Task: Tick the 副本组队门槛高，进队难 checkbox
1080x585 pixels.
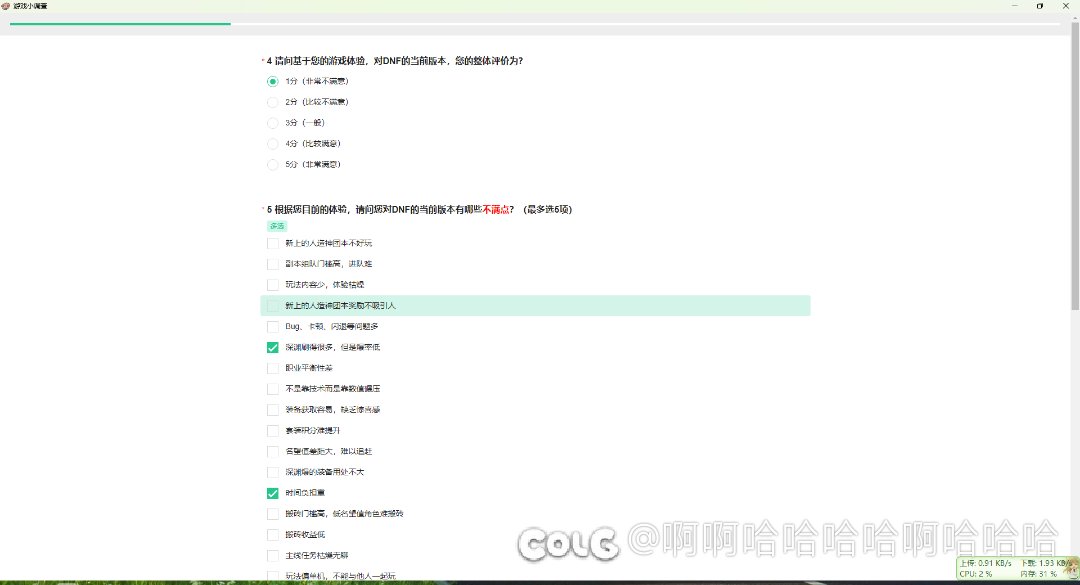Action: tap(273, 264)
